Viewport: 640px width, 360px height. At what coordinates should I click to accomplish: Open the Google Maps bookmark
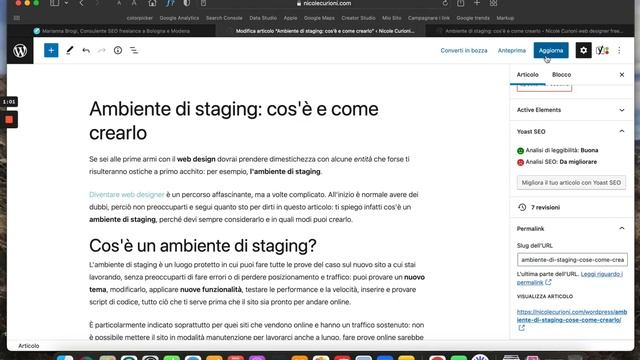(x=319, y=18)
